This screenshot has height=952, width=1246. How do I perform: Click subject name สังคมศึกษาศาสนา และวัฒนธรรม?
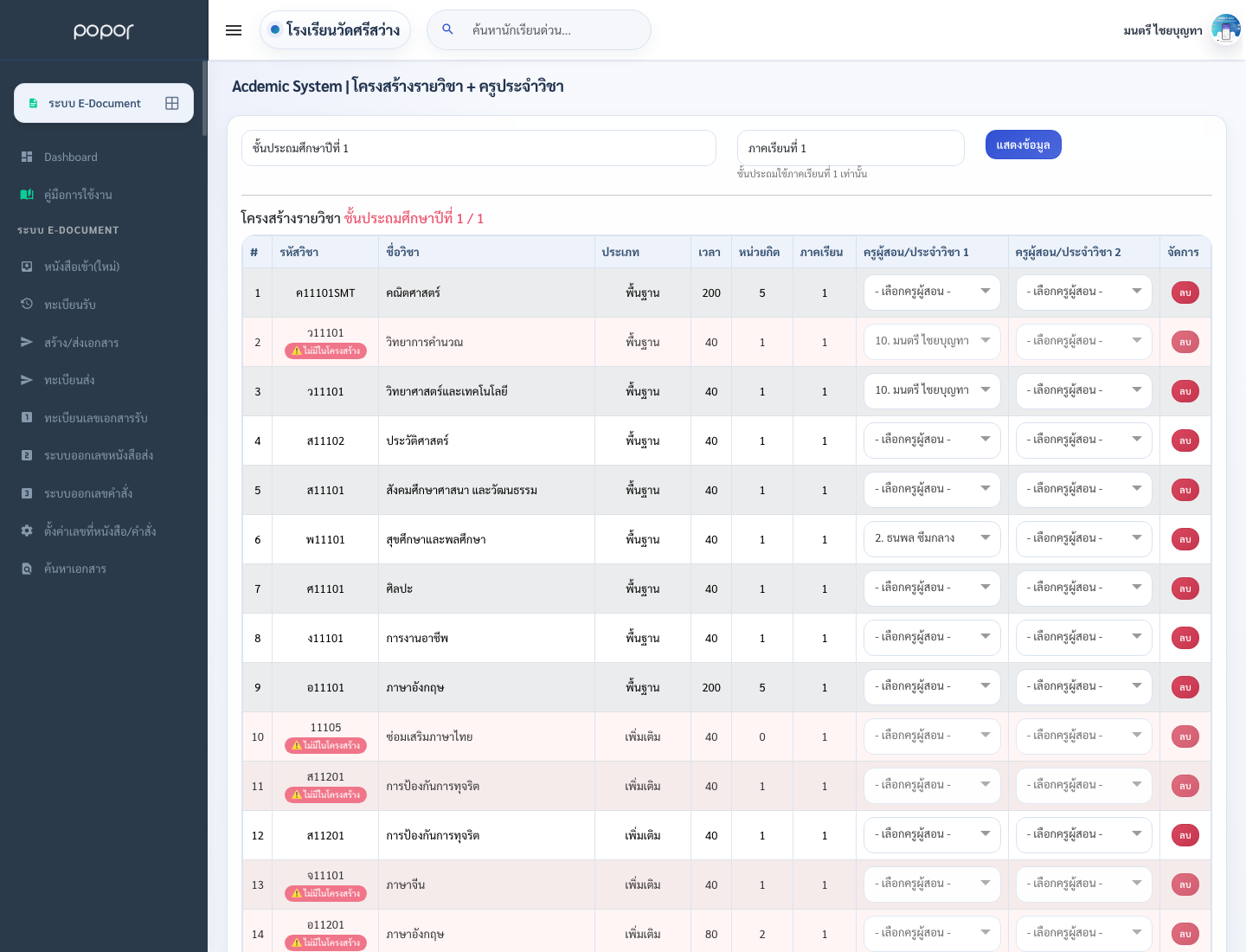462,490
